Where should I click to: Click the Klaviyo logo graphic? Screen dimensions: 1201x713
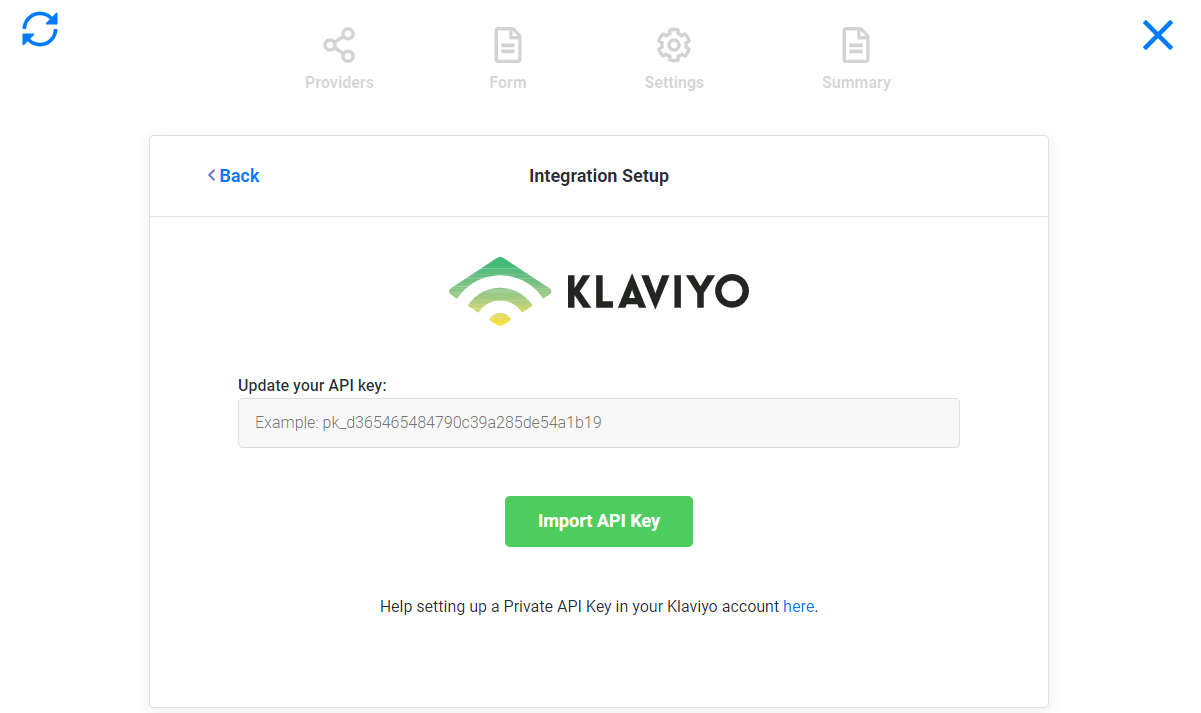coord(499,290)
